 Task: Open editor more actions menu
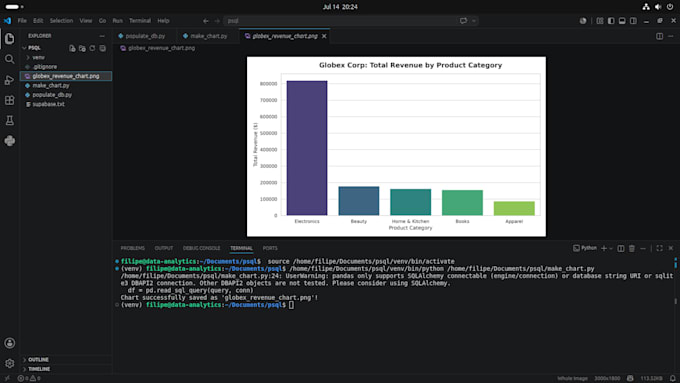point(671,36)
